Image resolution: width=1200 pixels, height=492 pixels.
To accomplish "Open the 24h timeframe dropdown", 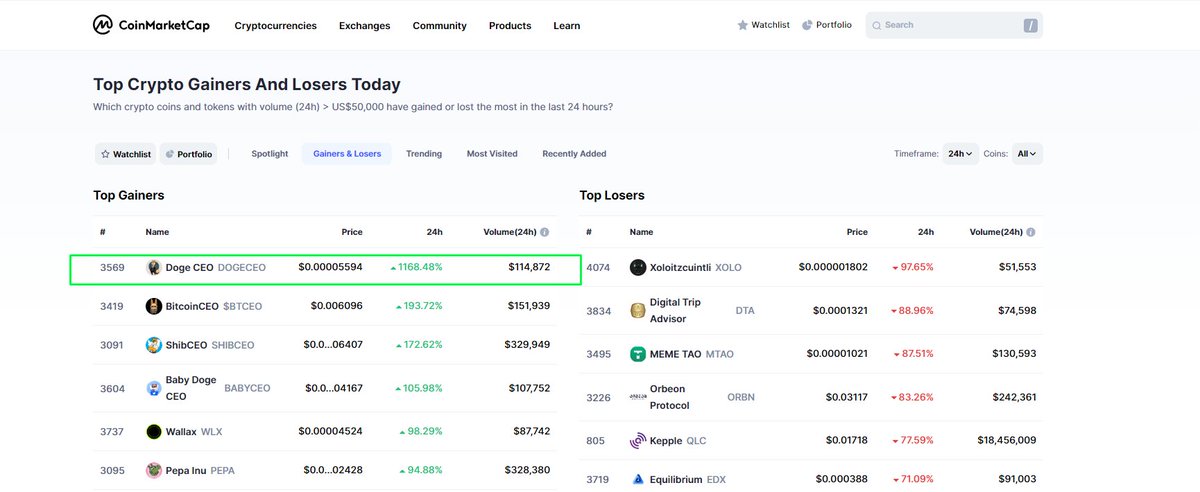I will 961,154.
